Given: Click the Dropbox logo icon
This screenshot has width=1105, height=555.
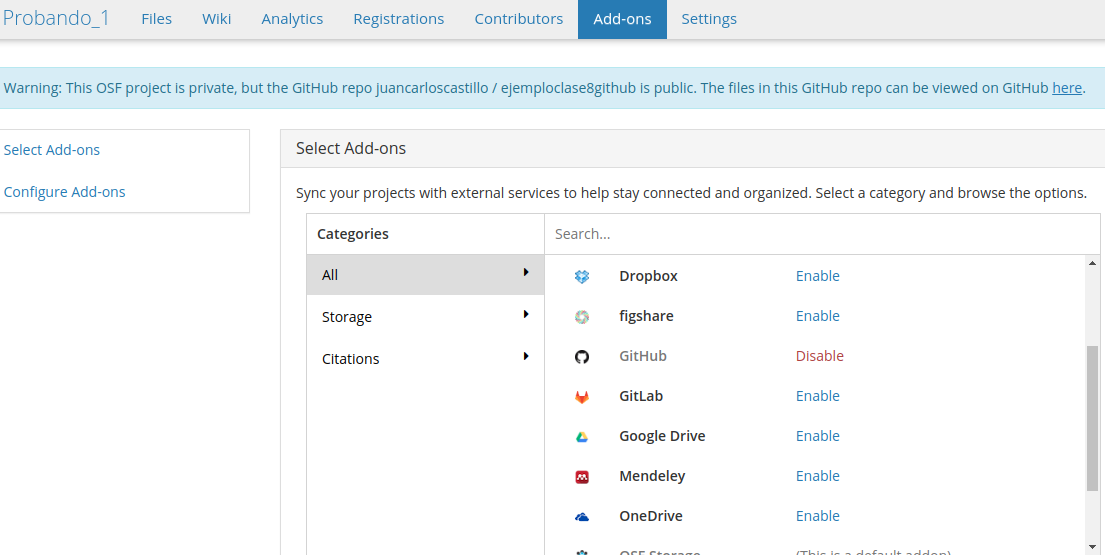Looking at the screenshot, I should 581,277.
